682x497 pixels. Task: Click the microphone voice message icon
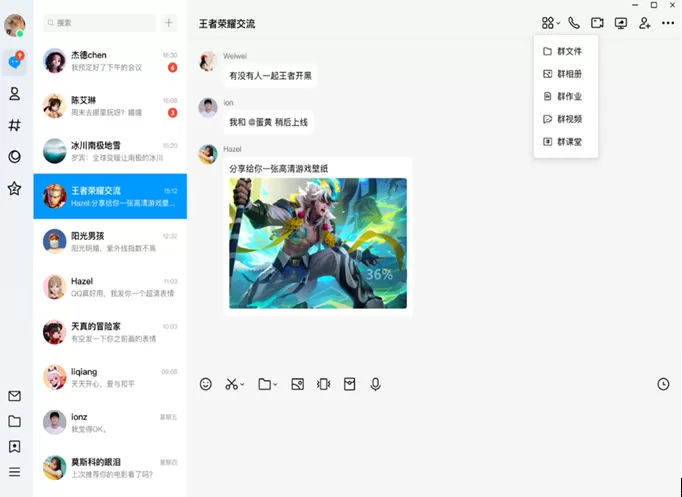[375, 384]
